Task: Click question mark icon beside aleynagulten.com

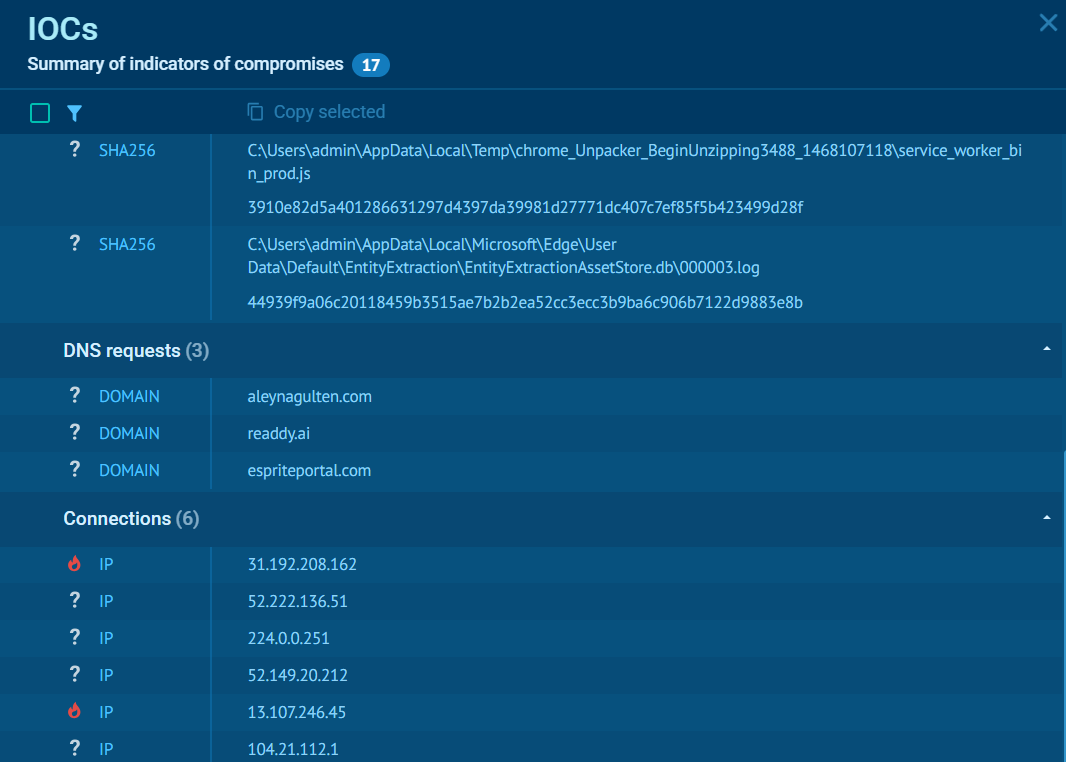Action: coord(74,396)
